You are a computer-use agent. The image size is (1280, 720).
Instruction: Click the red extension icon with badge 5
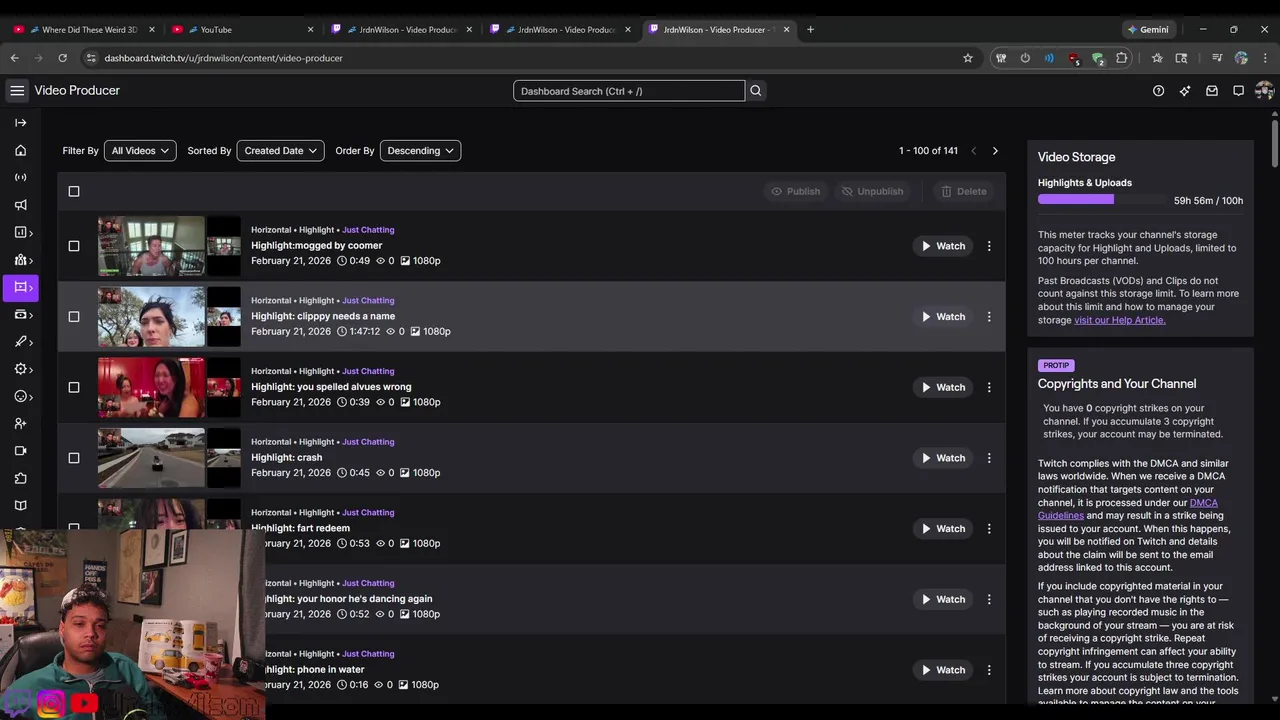click(1074, 58)
